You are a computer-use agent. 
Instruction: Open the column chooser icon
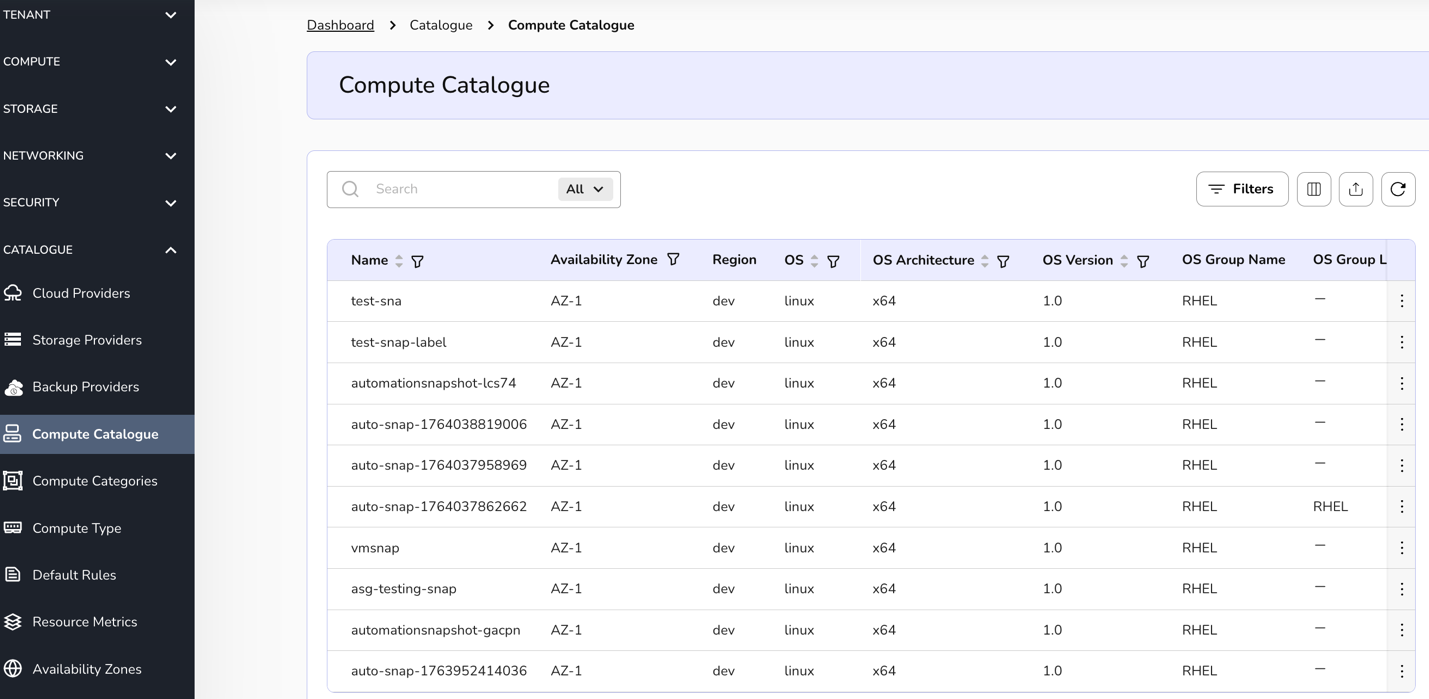[1313, 189]
